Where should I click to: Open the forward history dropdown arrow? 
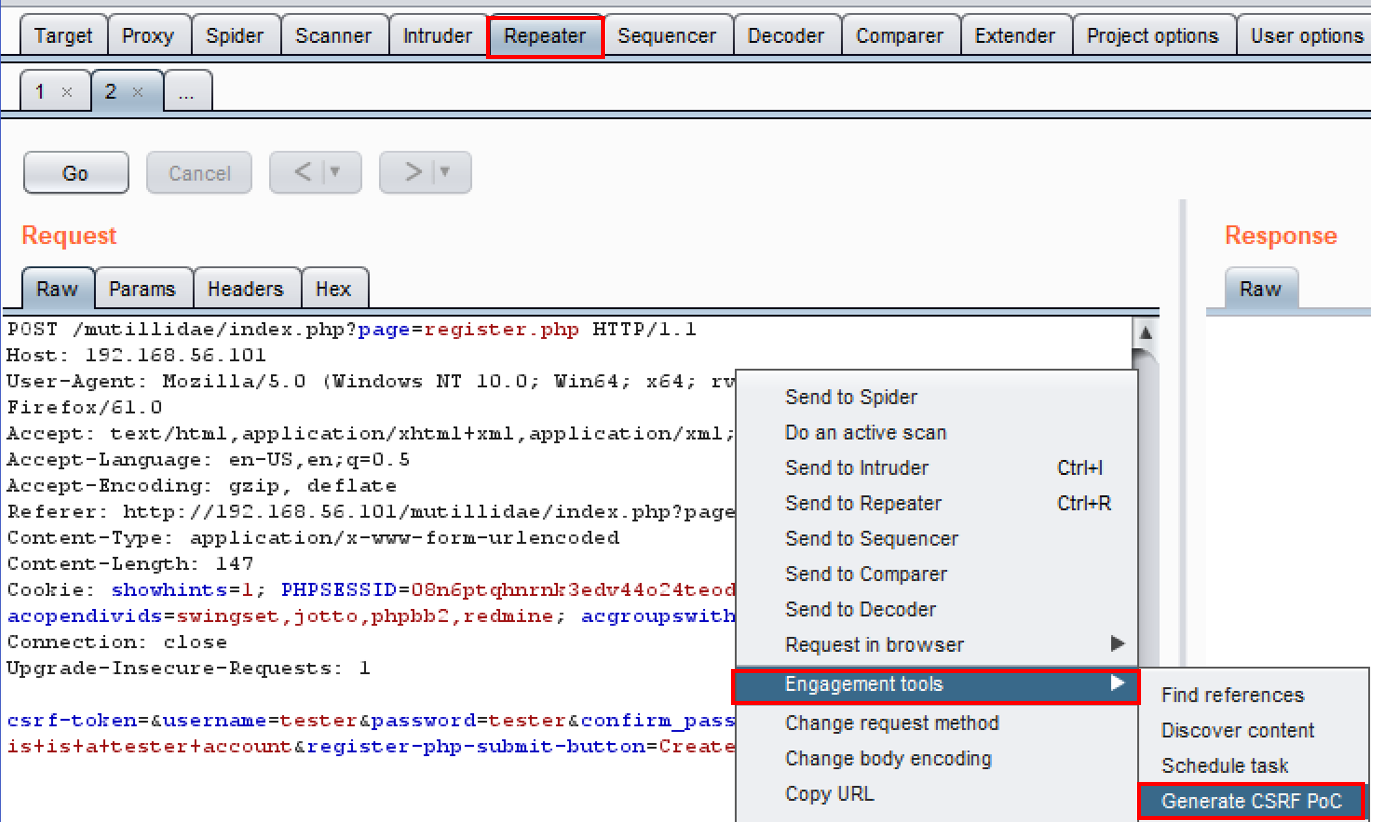445,173
